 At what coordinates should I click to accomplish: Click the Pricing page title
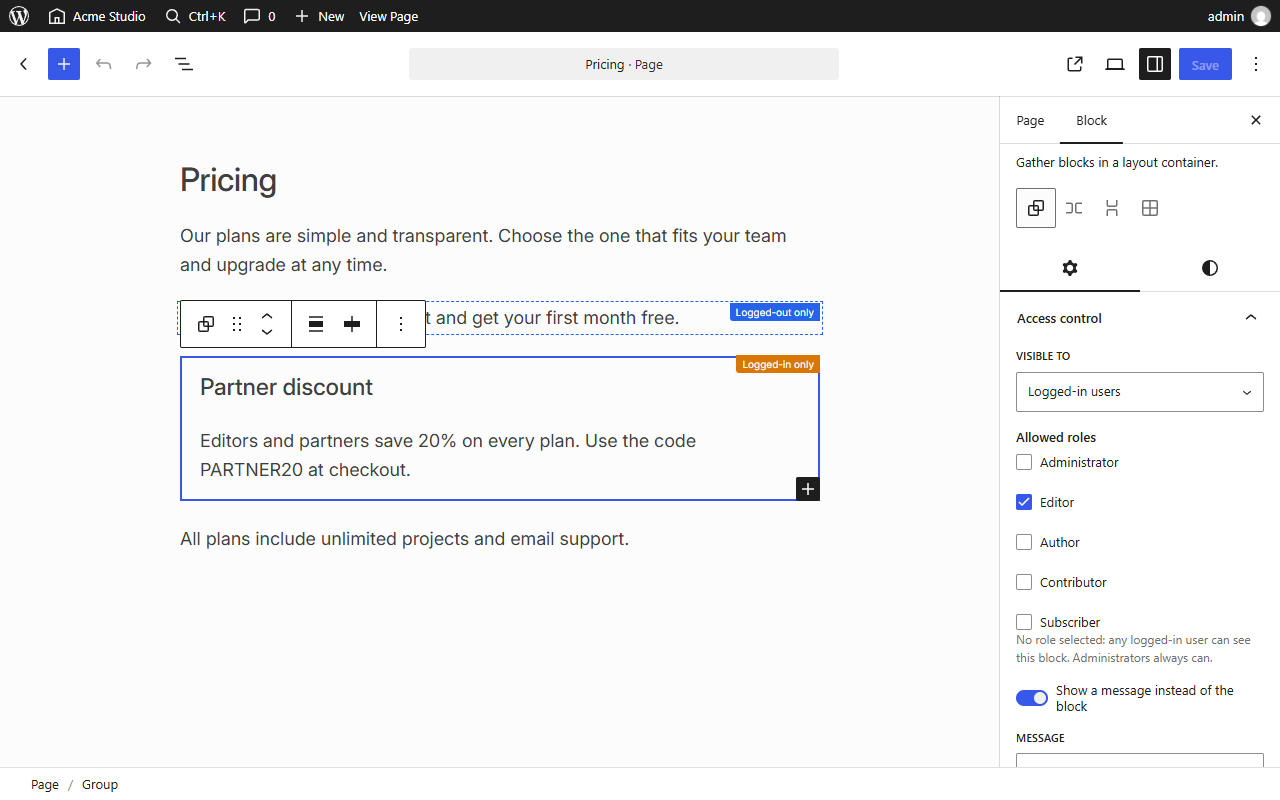[x=228, y=180]
